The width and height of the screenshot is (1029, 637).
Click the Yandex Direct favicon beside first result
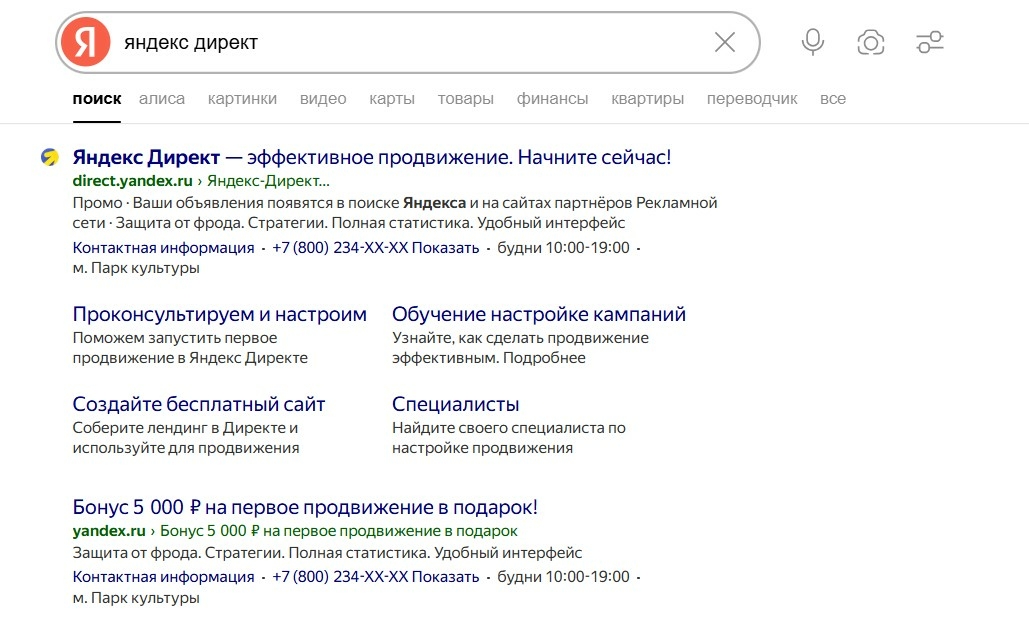pos(50,157)
